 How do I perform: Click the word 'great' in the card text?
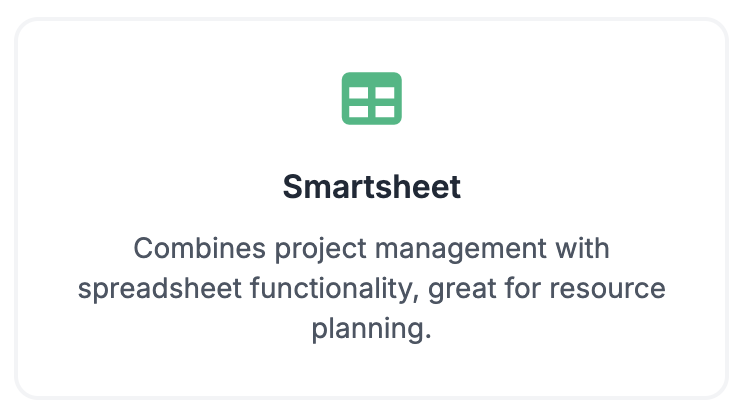[462, 288]
